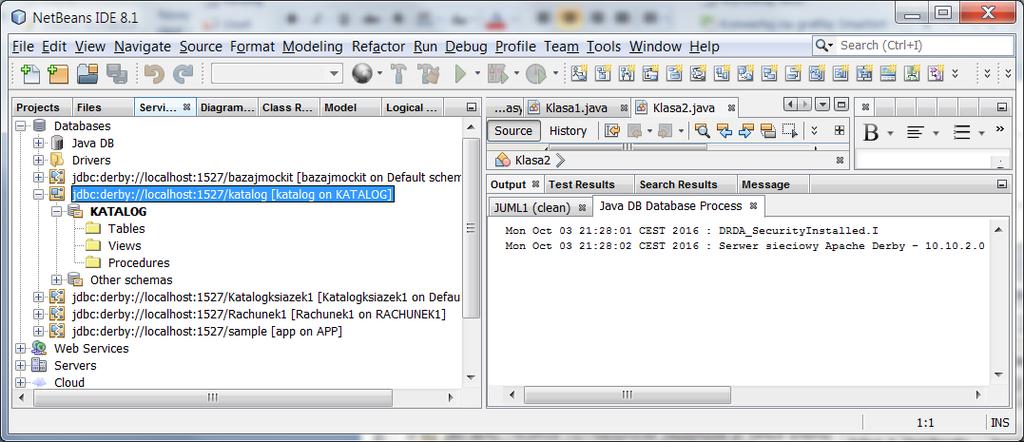This screenshot has width=1024, height=442.
Task: Select the Klasa2 breadcrumb item
Action: [x=533, y=160]
